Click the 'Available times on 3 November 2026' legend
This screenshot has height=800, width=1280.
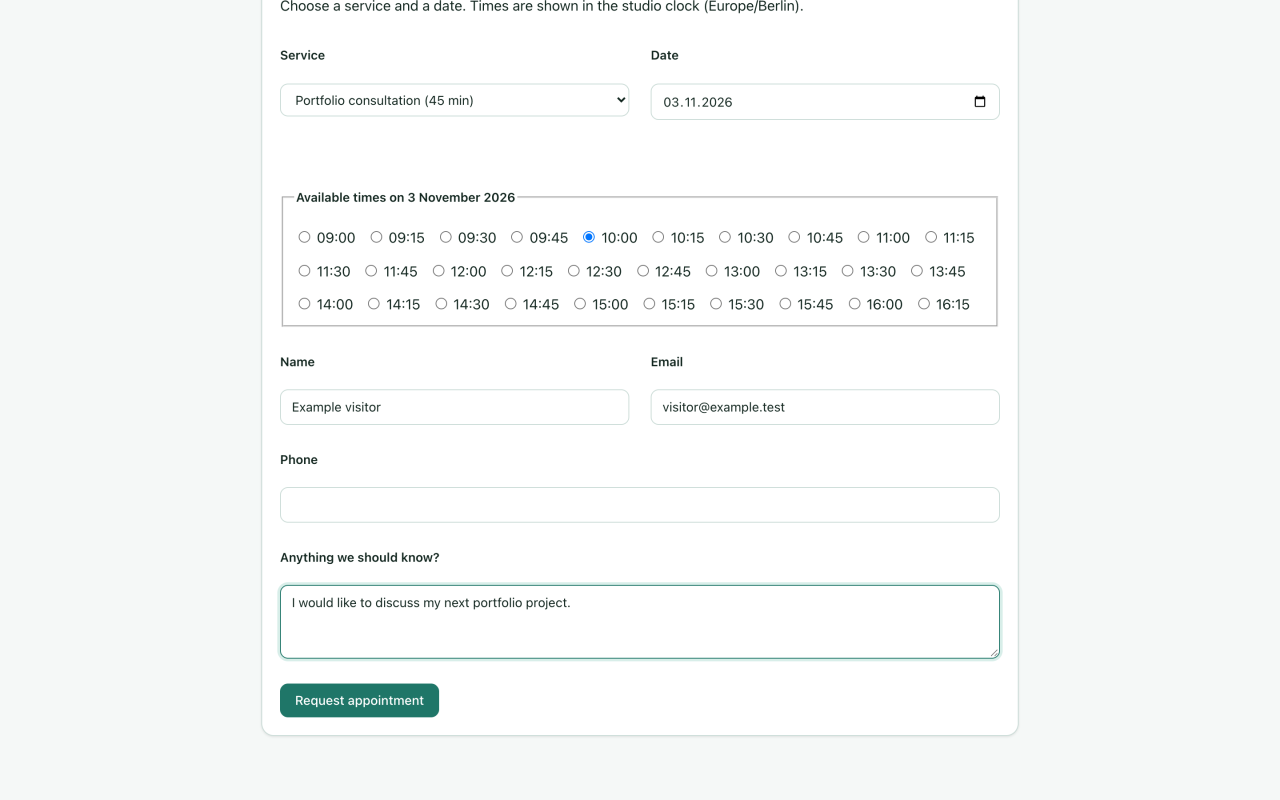(406, 198)
